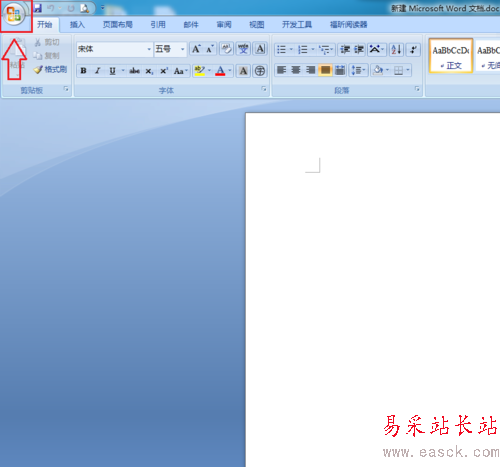
Task: Align text to the right
Action: coord(311,70)
